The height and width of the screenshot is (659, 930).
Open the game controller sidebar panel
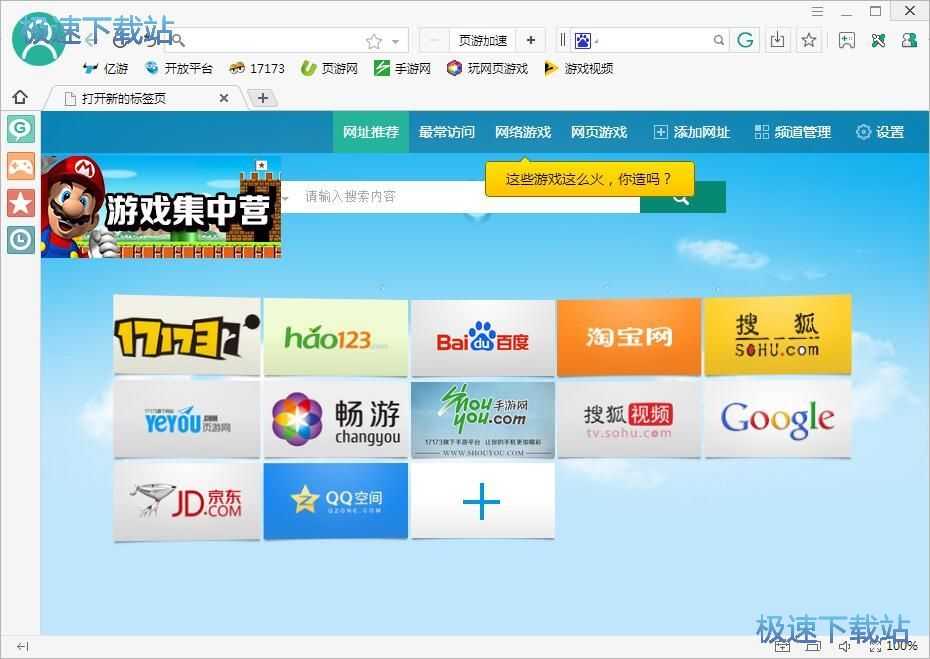[x=21, y=166]
